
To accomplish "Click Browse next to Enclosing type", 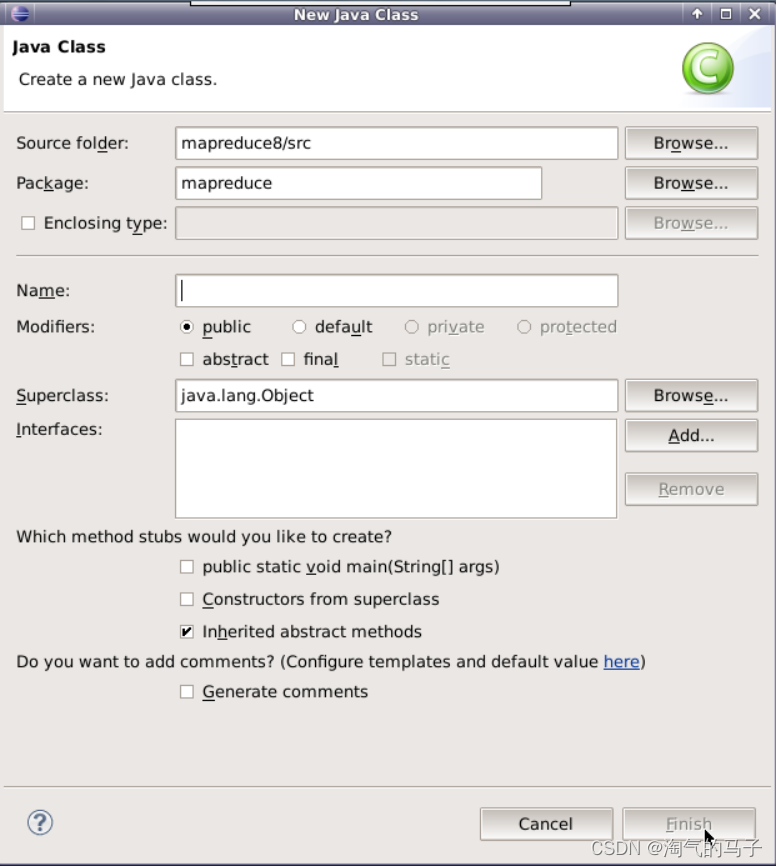I will (691, 223).
